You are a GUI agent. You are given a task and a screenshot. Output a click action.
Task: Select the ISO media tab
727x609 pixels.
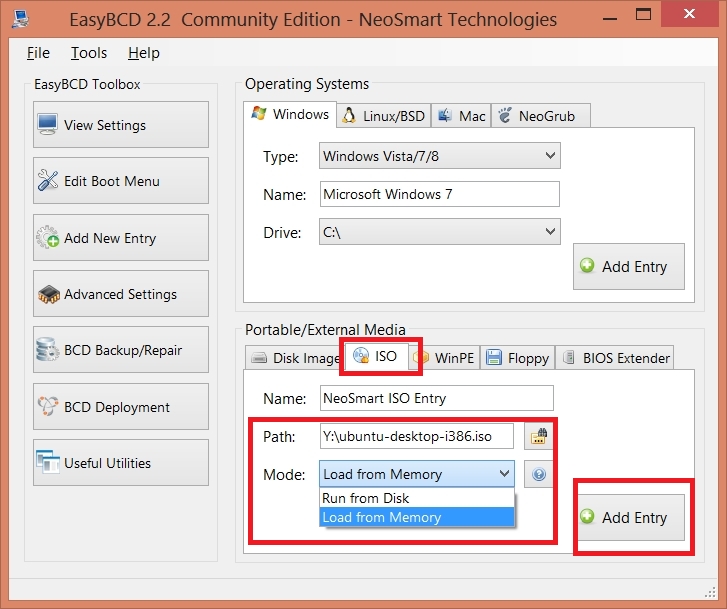tap(377, 356)
